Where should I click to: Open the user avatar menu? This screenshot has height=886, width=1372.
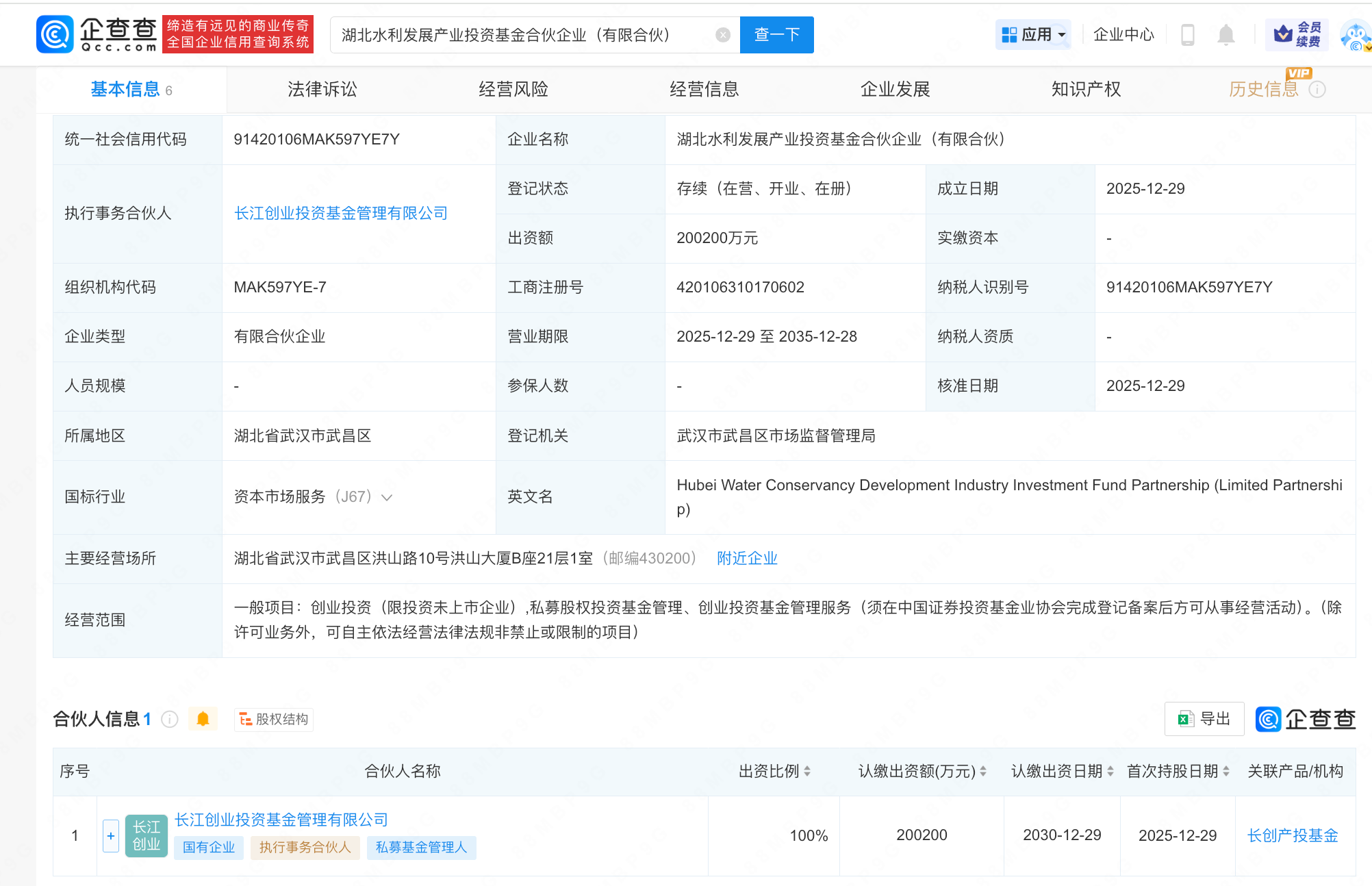pos(1356,36)
